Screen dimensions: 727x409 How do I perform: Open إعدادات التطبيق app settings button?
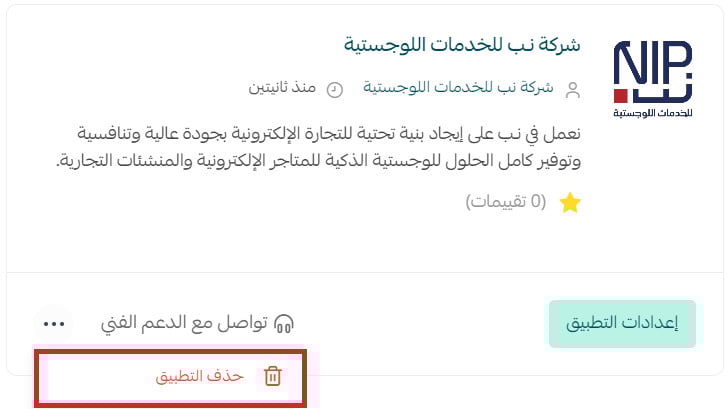click(x=622, y=324)
